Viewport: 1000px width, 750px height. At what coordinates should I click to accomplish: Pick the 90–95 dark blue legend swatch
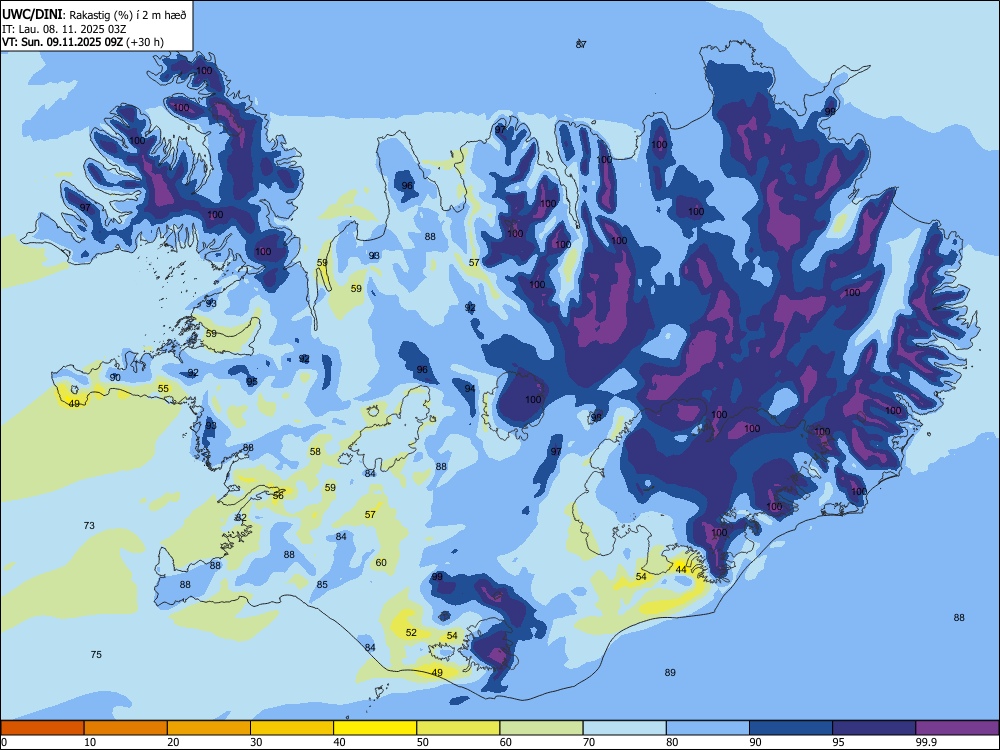[x=791, y=728]
